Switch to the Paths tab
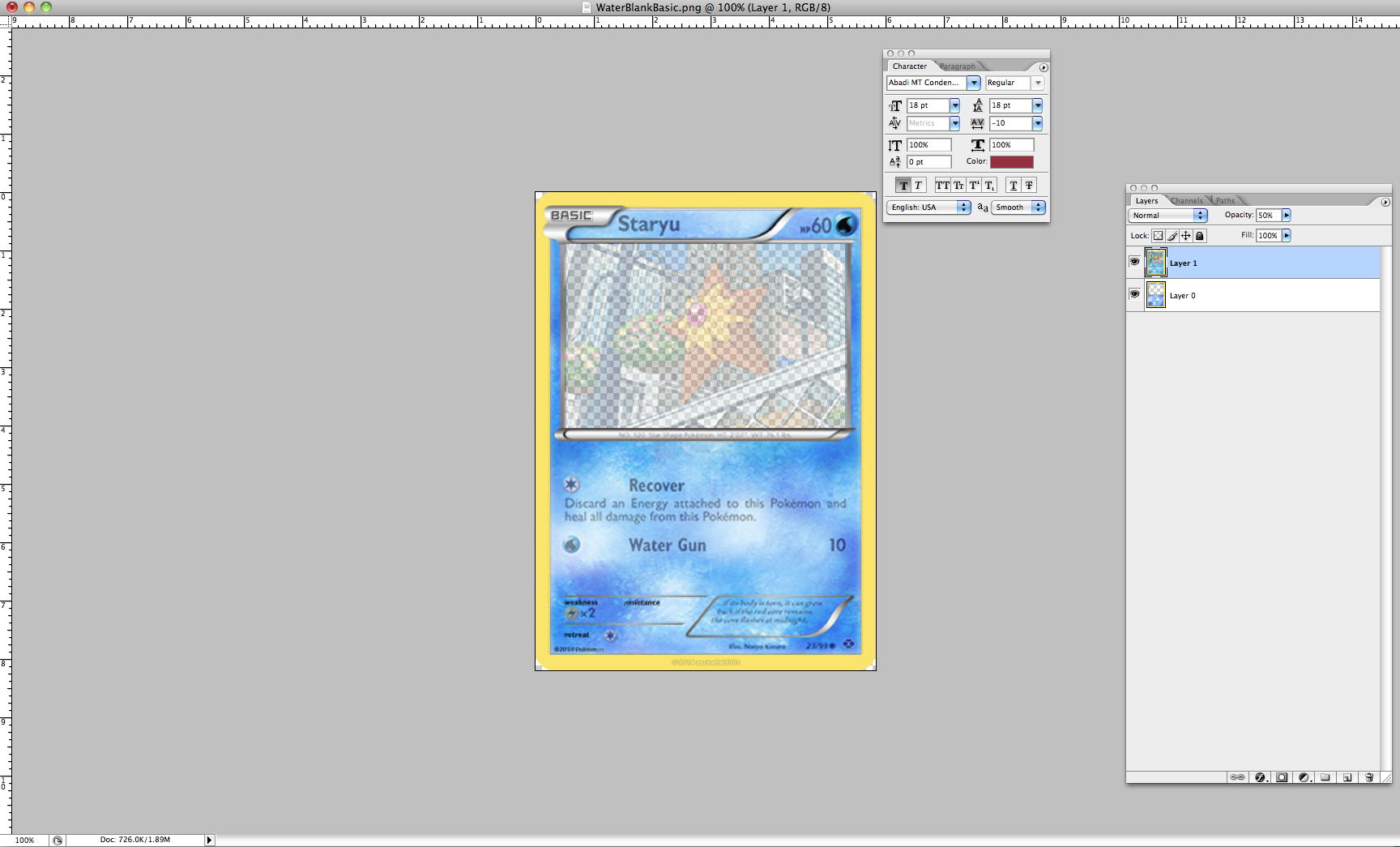This screenshot has height=847, width=1400. pyautogui.click(x=1225, y=201)
